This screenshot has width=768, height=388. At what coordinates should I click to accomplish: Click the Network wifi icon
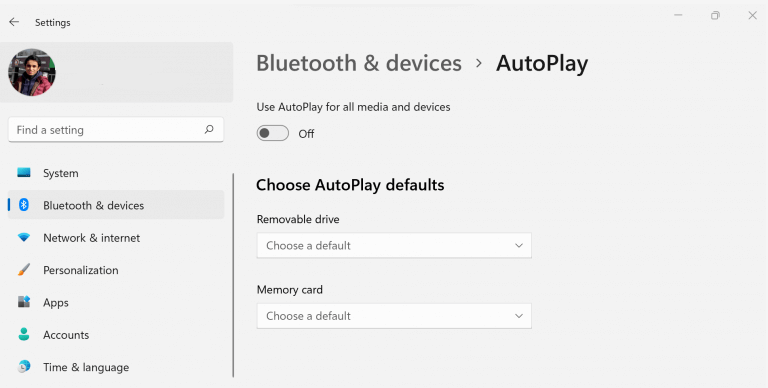coord(24,238)
